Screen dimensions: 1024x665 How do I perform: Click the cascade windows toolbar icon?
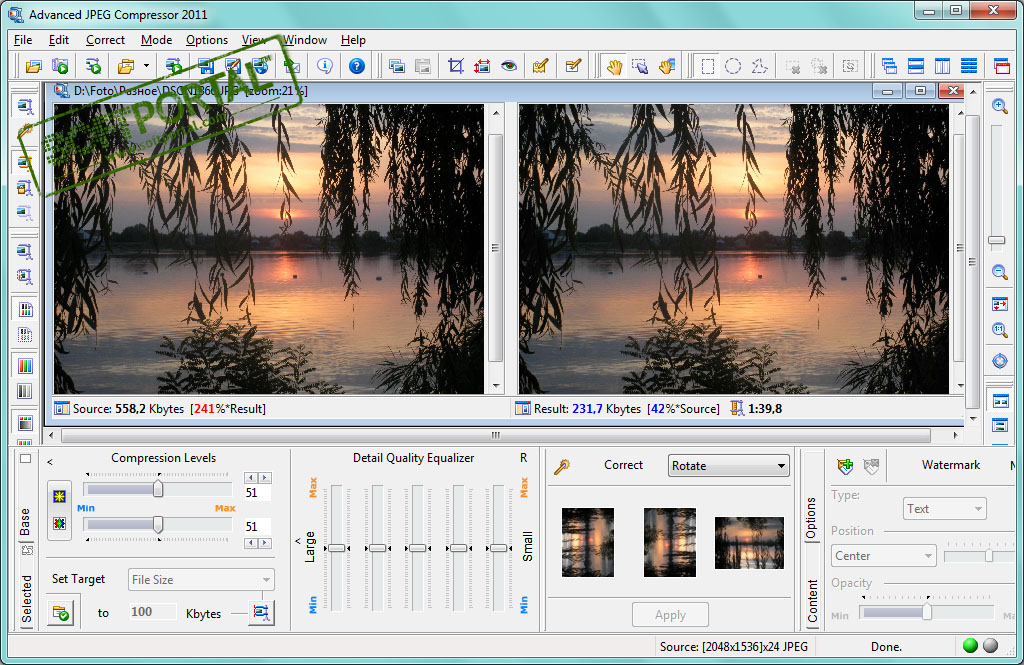coord(889,66)
